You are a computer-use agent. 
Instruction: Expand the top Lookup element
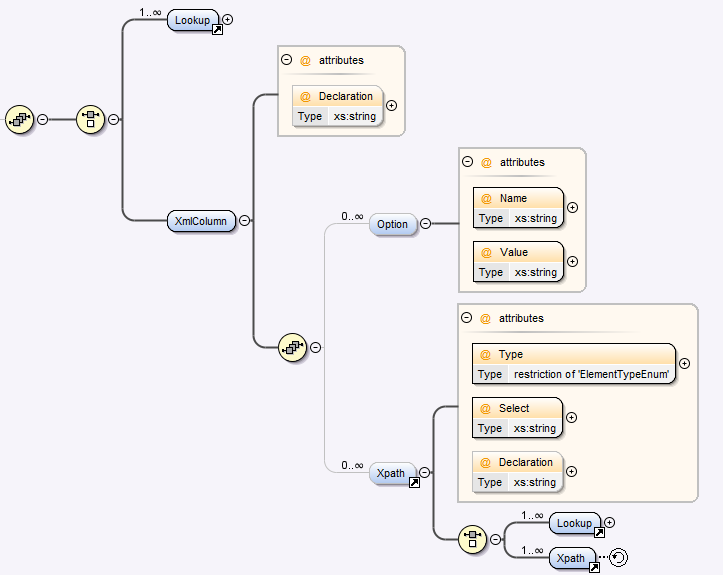tap(227, 19)
